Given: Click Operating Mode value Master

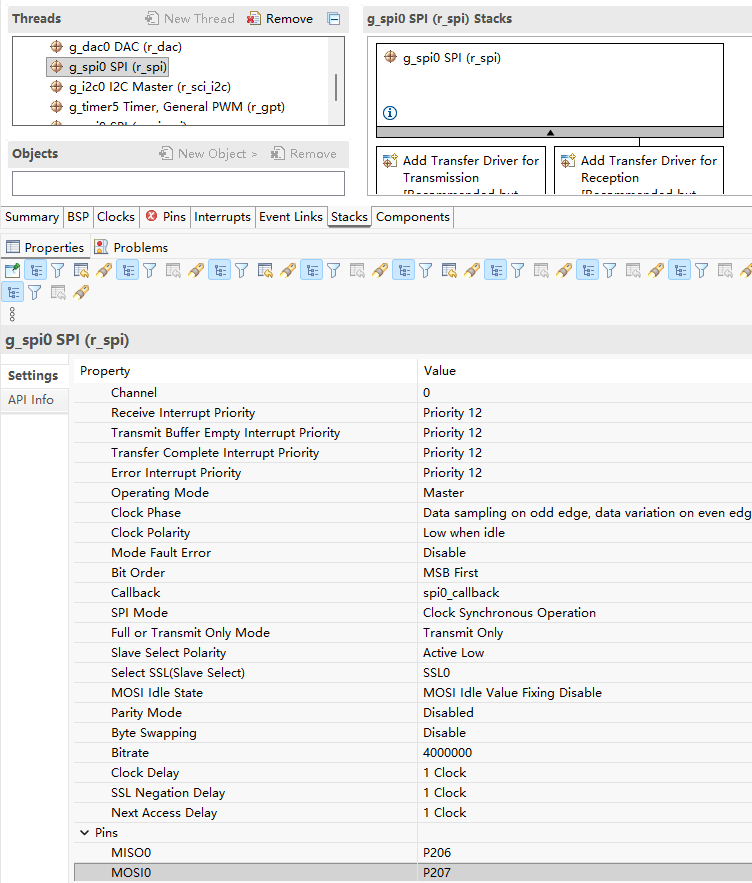Looking at the screenshot, I should tap(585, 493).
